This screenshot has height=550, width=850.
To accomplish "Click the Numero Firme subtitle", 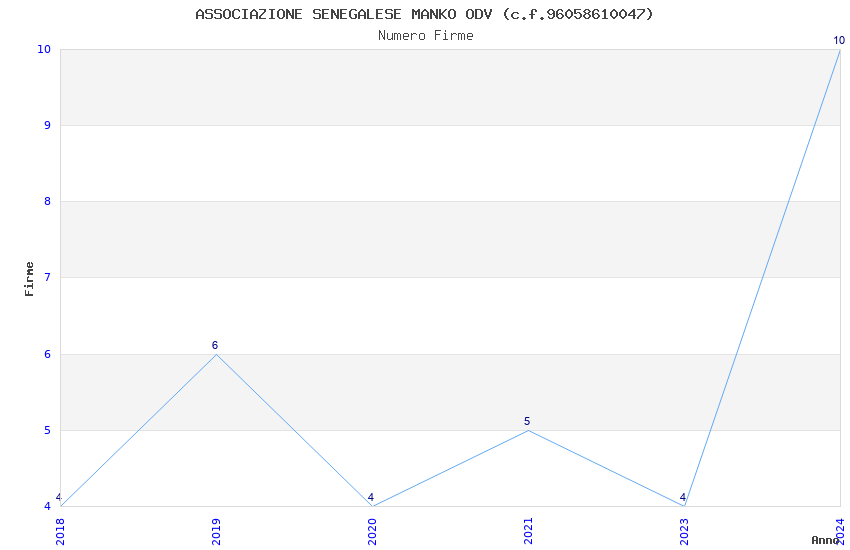I will [x=426, y=35].
